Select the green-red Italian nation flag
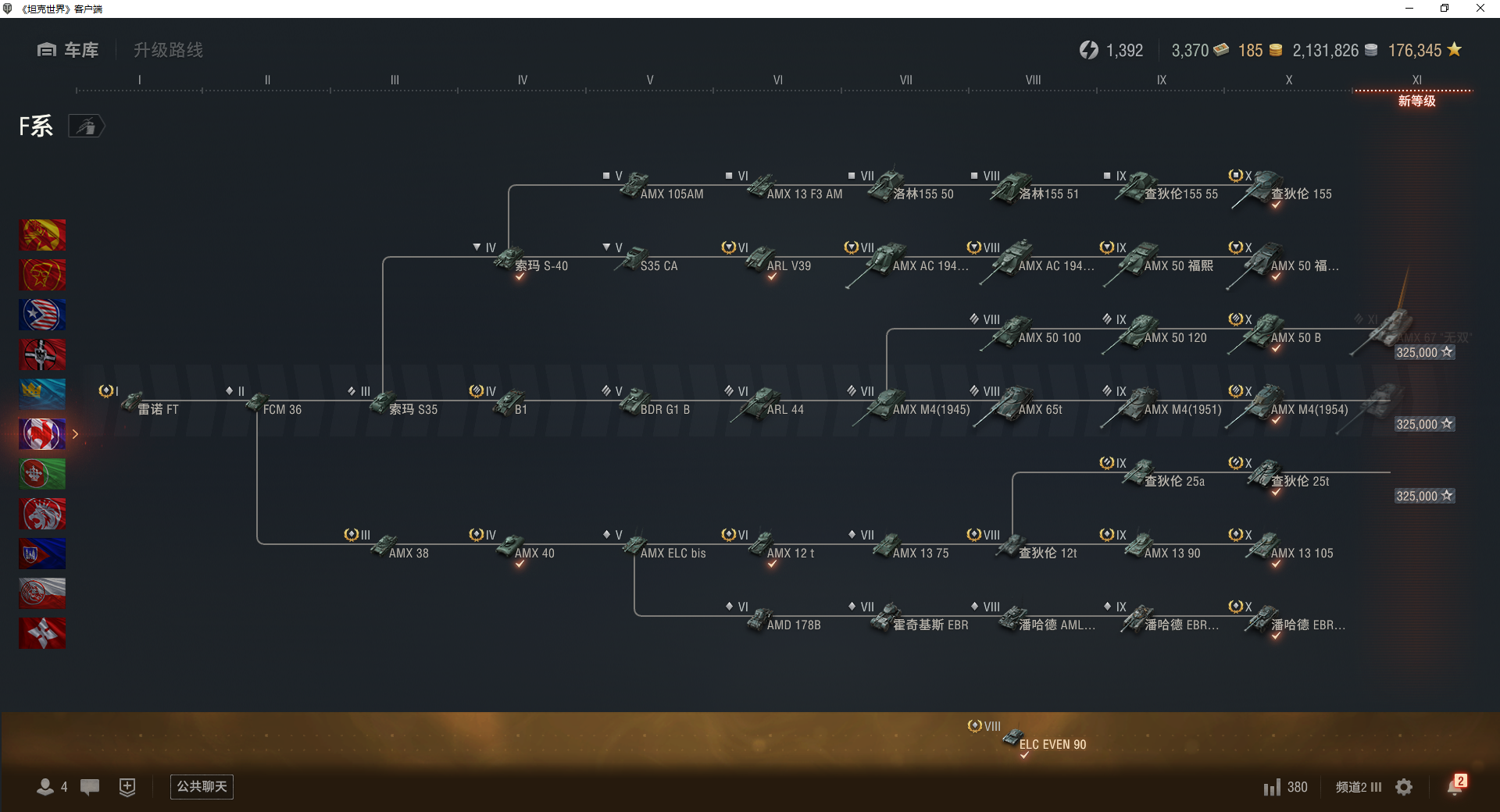Image resolution: width=1500 pixels, height=812 pixels. coord(42,474)
